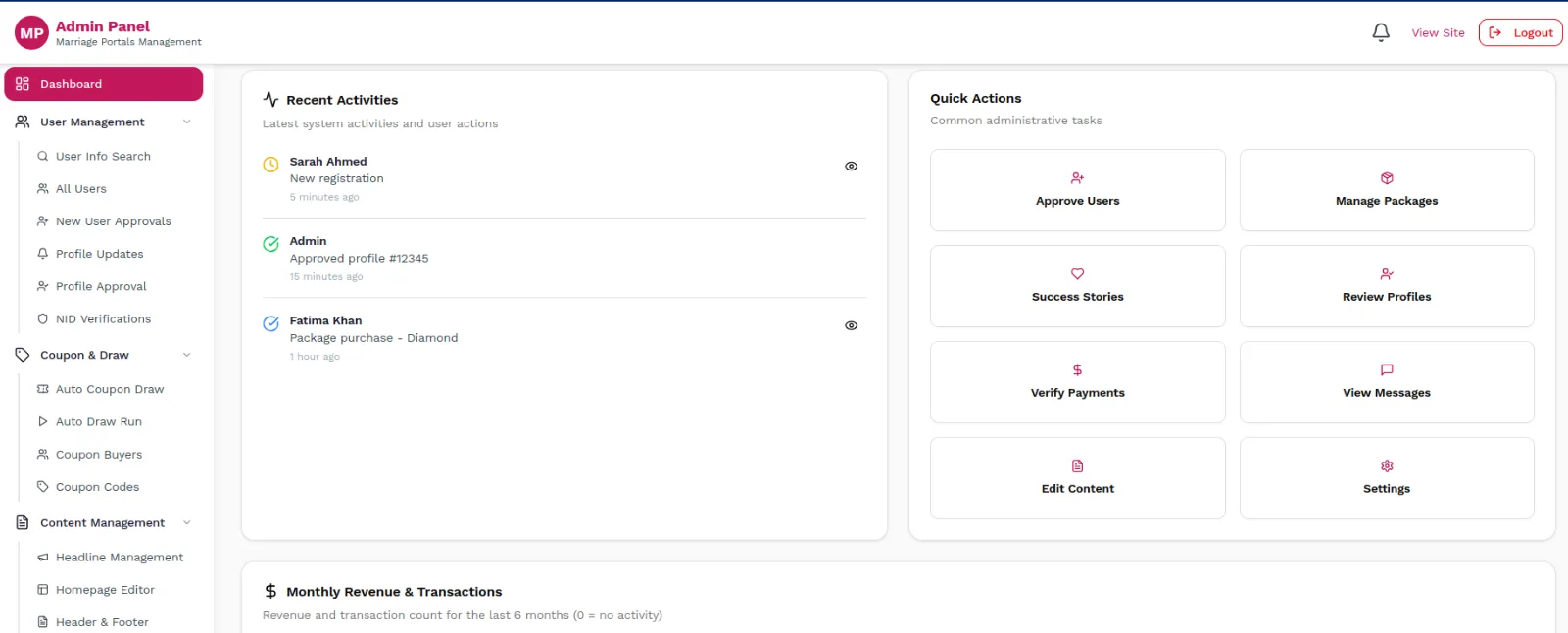Click the Approve Users icon card
This screenshot has height=633, width=1568.
pyautogui.click(x=1077, y=190)
